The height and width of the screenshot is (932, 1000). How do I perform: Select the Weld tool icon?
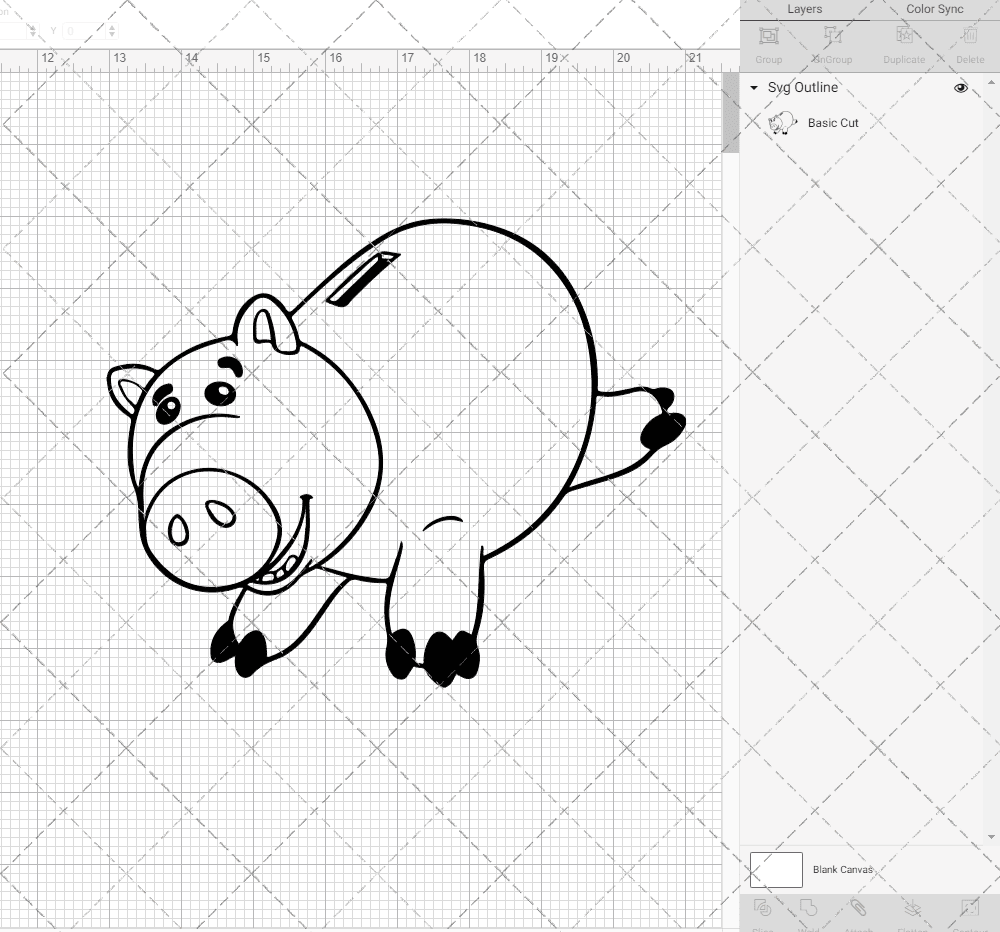tap(809, 909)
